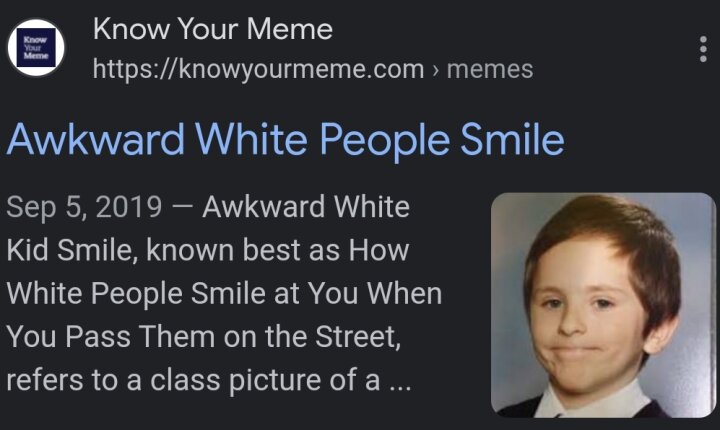Click the word 'Smile' ending the blue title
This screenshot has height=430, width=720.
[512, 139]
